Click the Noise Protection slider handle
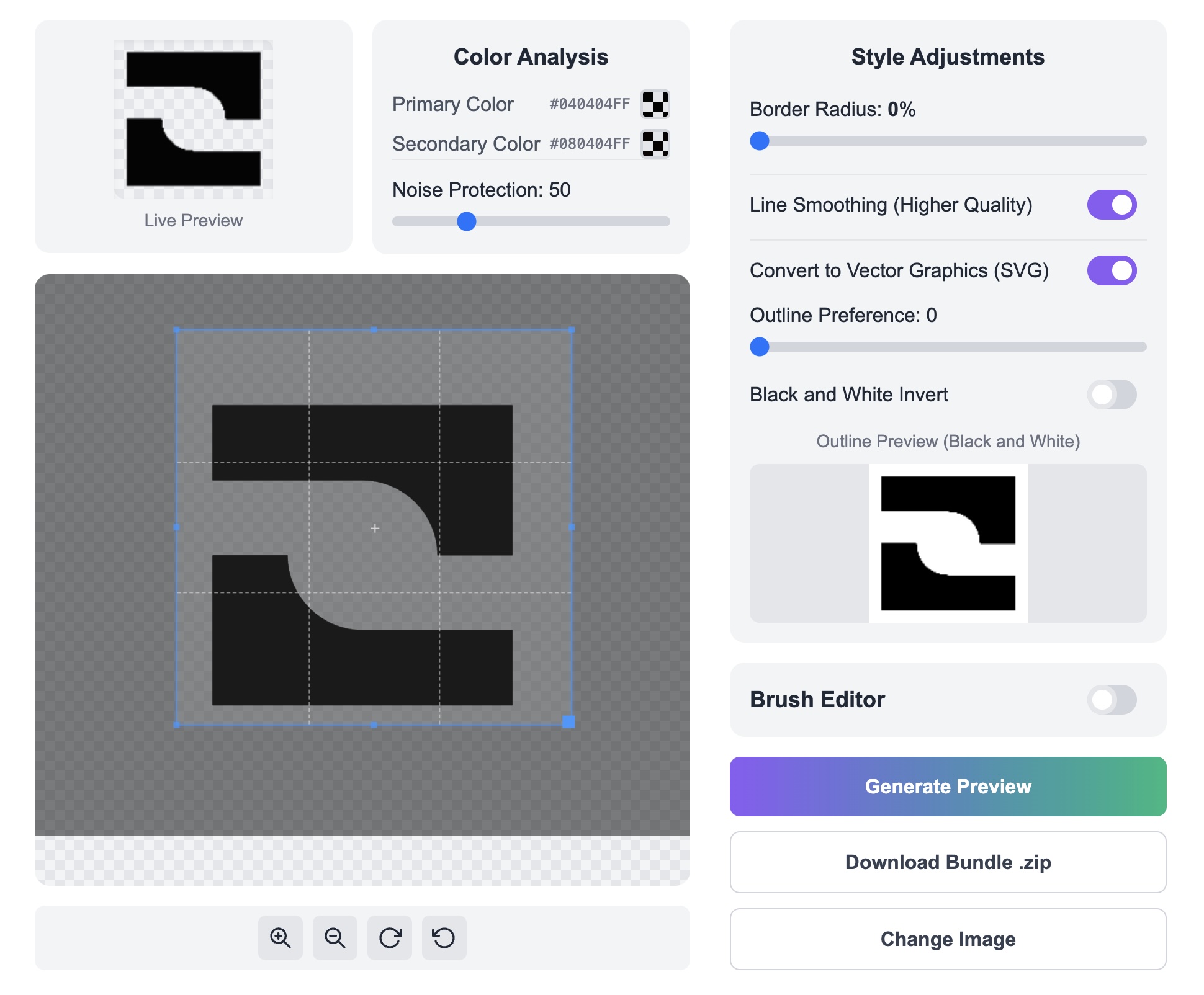The image size is (1204, 995). tap(466, 221)
